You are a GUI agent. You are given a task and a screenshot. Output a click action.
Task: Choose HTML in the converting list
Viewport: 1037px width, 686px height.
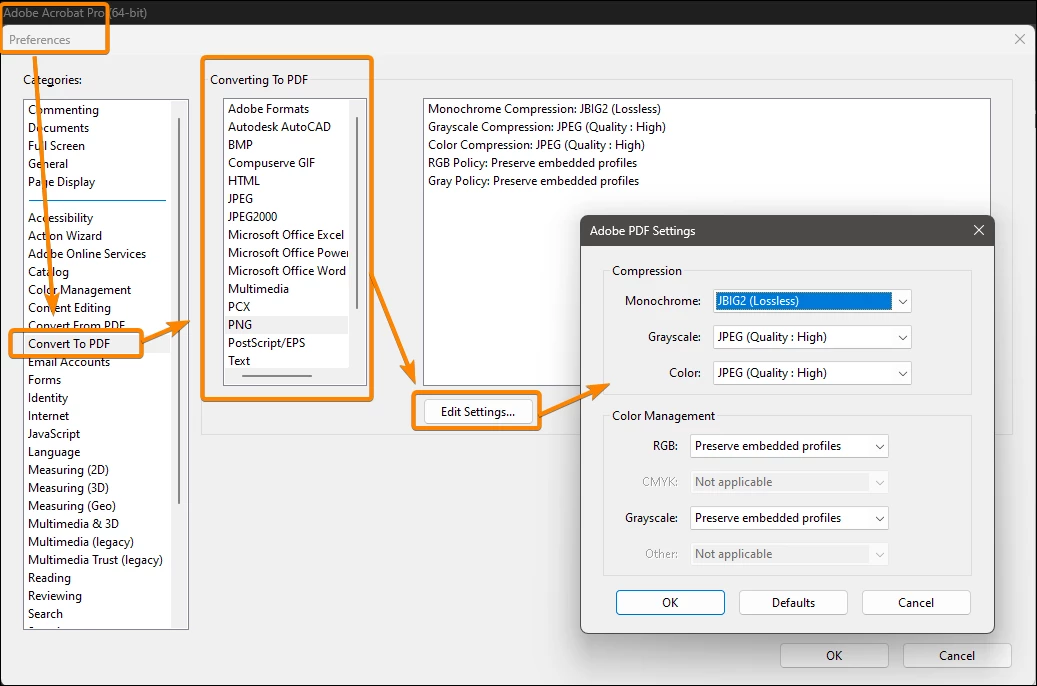[243, 181]
